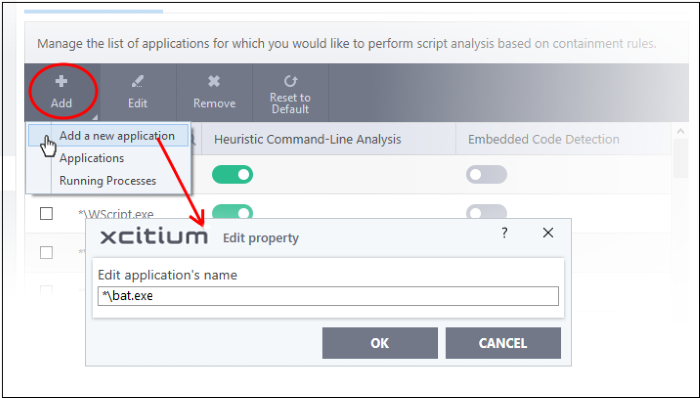
Task: Enable Embedded Code Detection in first row
Action: [x=486, y=174]
